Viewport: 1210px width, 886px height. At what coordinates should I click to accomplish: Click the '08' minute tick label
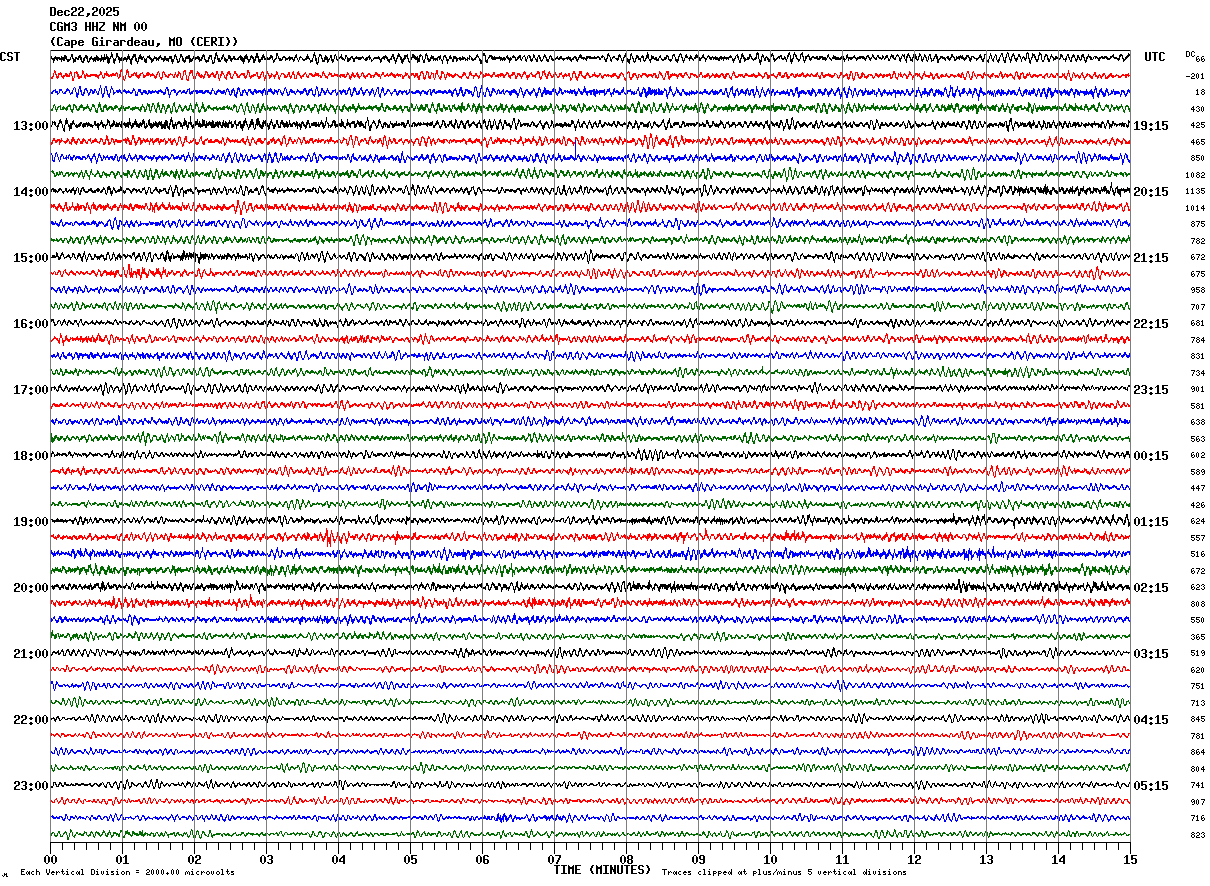click(x=626, y=859)
